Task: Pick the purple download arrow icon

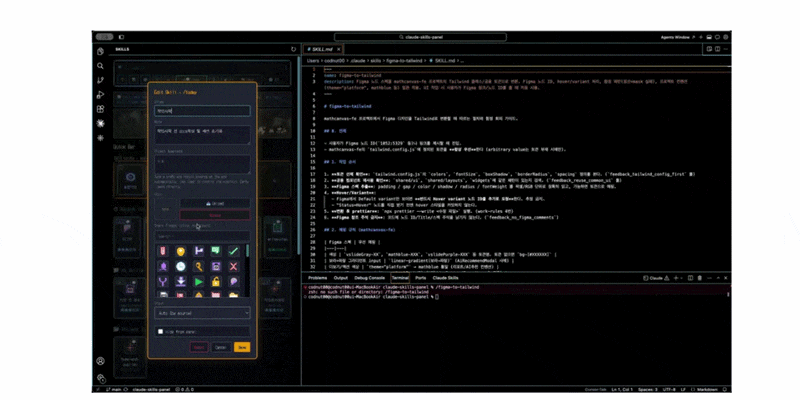Action: [180, 282]
